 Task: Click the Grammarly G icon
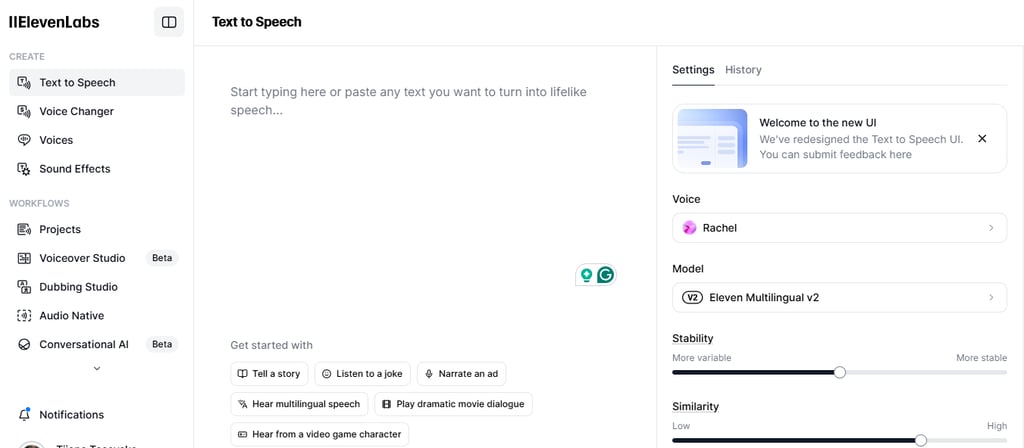point(606,275)
